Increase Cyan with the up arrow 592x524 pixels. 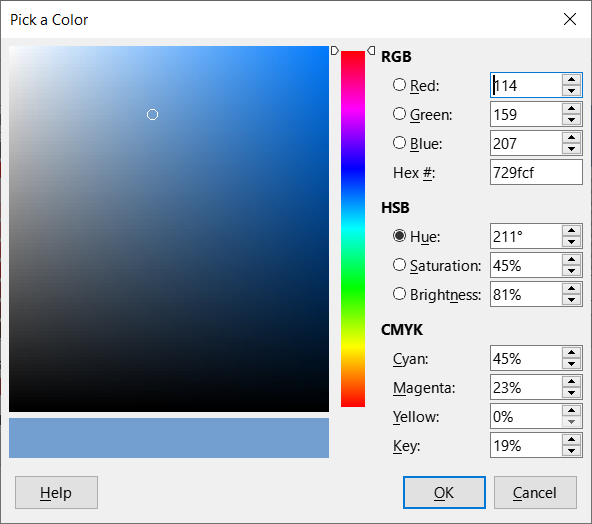click(x=571, y=352)
